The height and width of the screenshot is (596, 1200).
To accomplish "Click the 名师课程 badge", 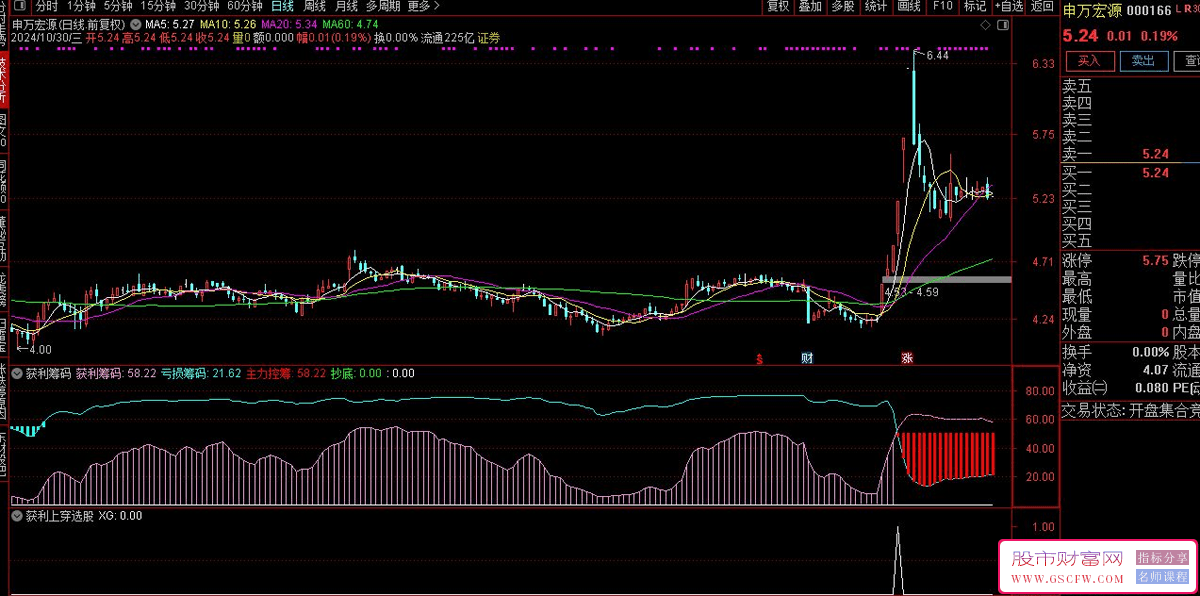I will pyautogui.click(x=1163, y=577).
